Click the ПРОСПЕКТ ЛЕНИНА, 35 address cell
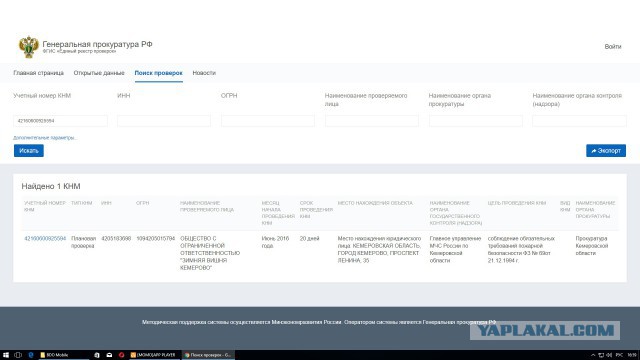 tap(379, 249)
